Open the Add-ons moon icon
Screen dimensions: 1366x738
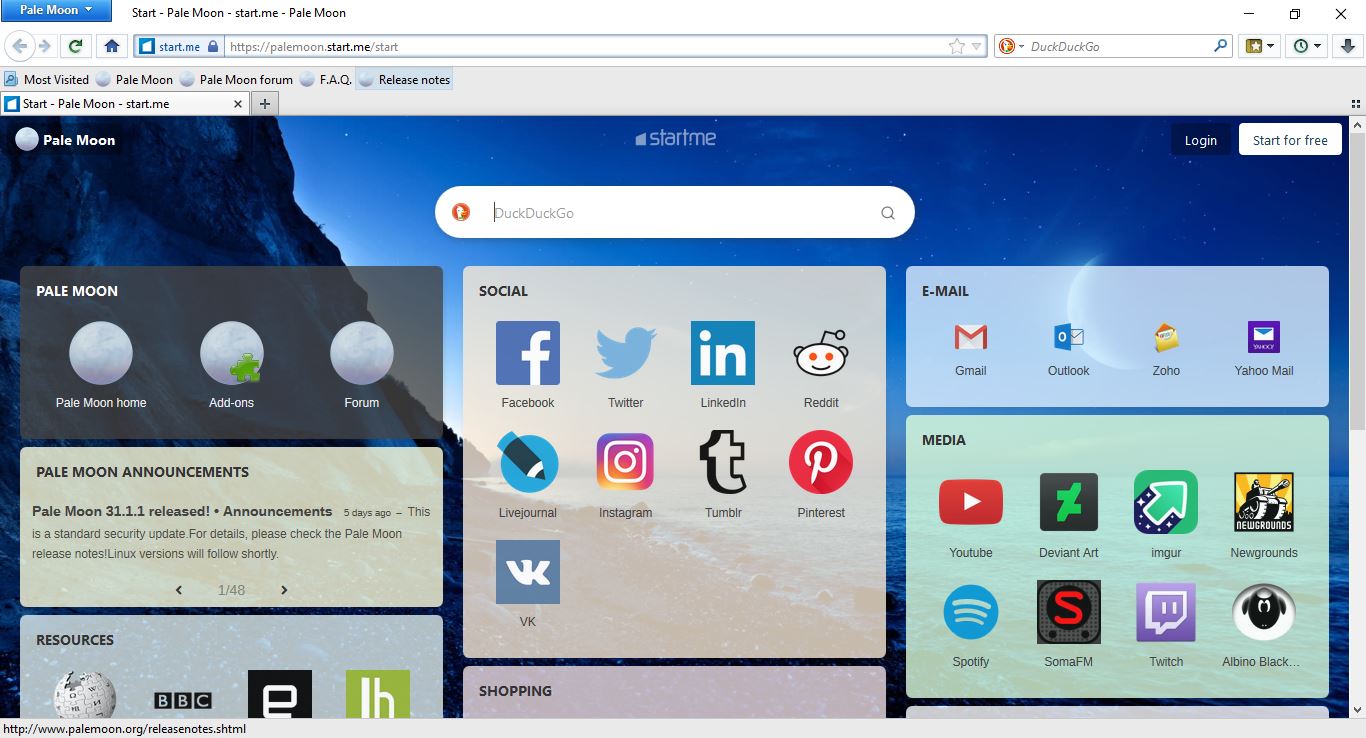click(x=232, y=353)
